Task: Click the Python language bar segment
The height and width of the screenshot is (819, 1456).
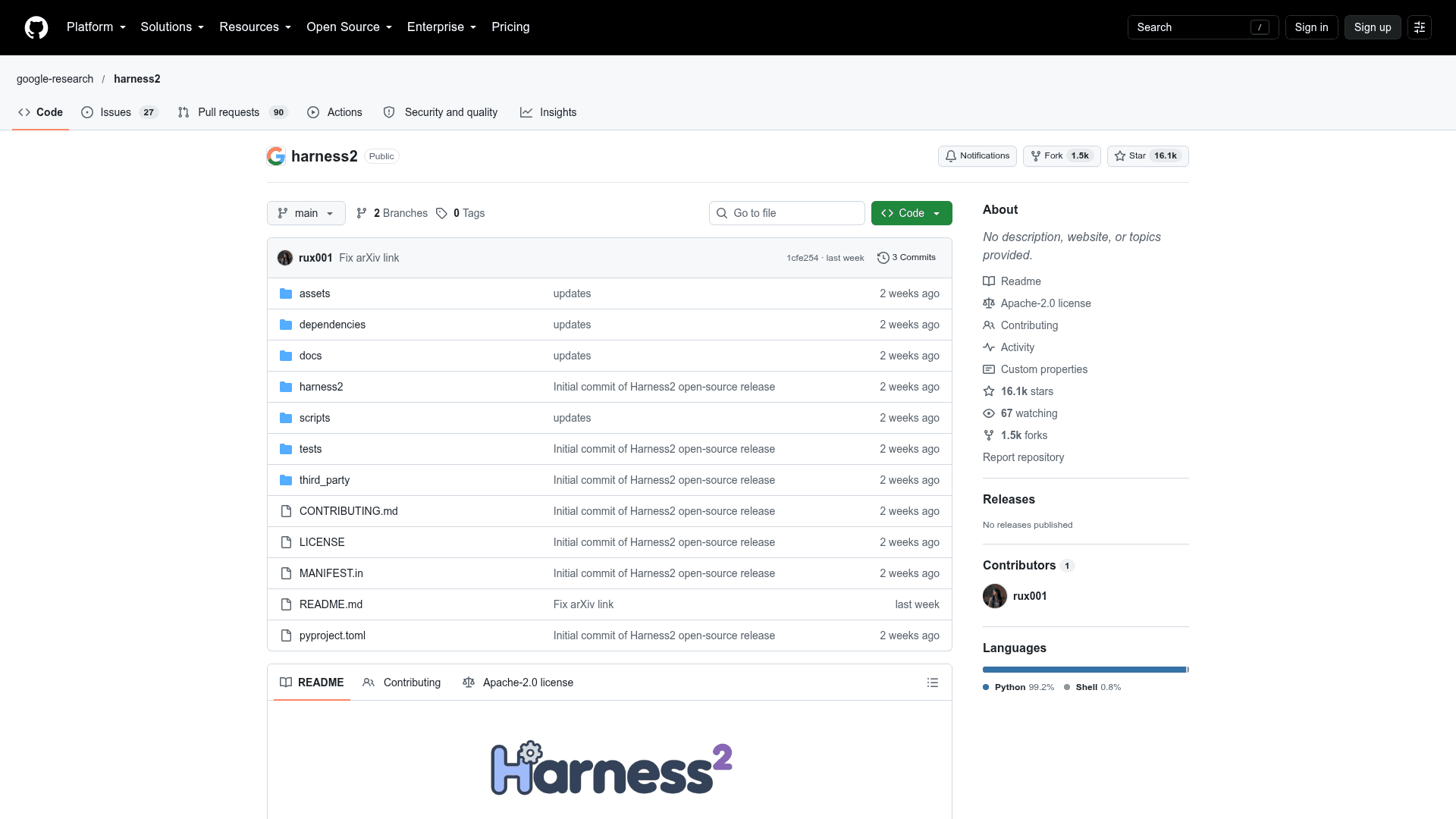Action: point(1084,670)
